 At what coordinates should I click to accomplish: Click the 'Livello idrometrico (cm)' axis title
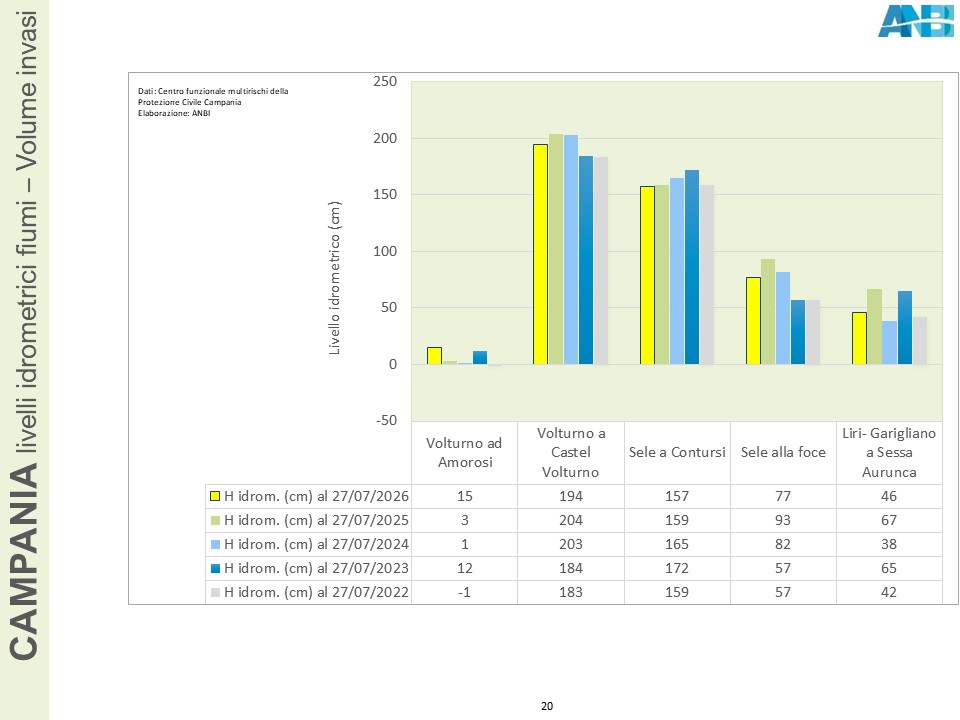pyautogui.click(x=334, y=278)
